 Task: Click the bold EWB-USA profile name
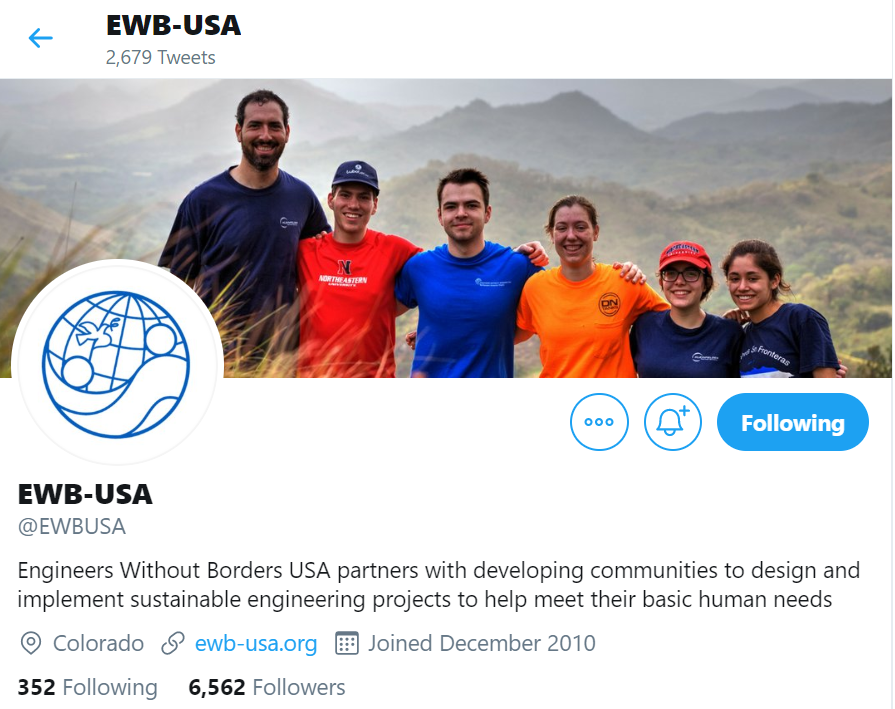coord(85,494)
